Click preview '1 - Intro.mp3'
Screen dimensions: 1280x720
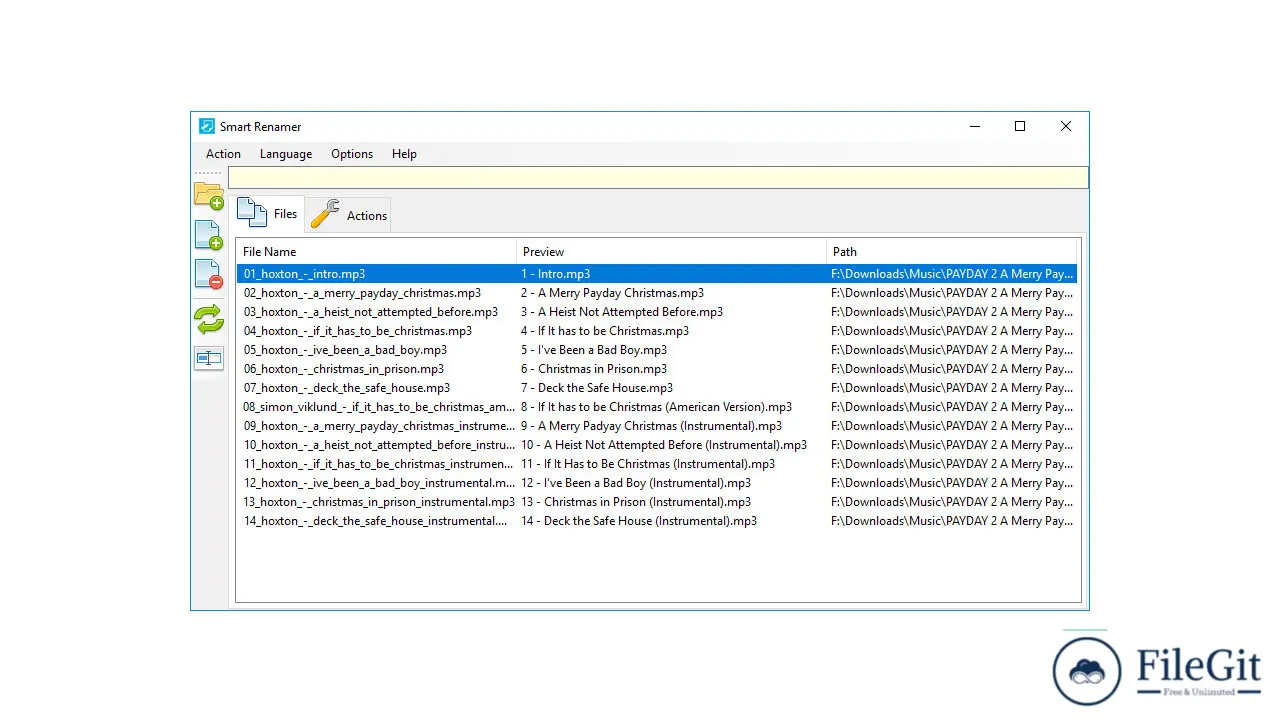(x=555, y=274)
